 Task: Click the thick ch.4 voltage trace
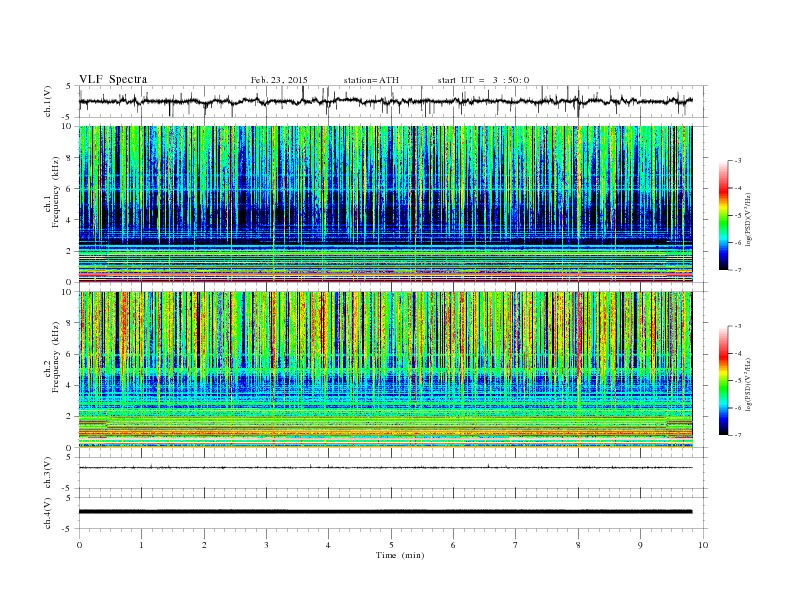click(x=385, y=512)
